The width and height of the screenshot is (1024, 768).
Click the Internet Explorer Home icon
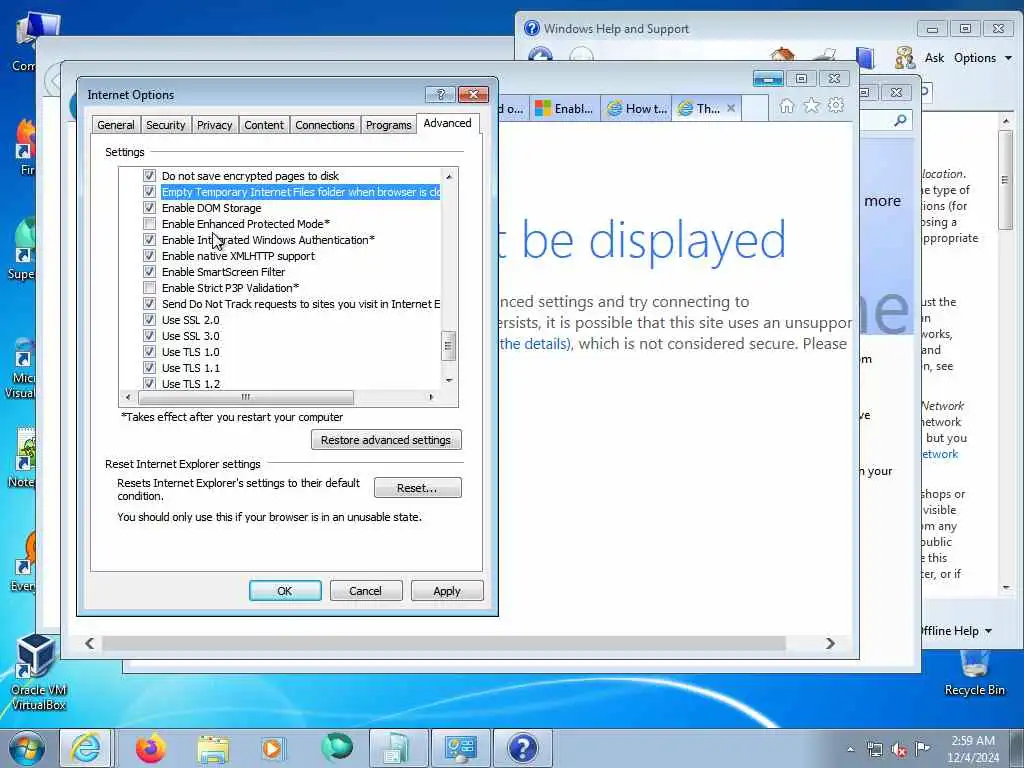787,106
